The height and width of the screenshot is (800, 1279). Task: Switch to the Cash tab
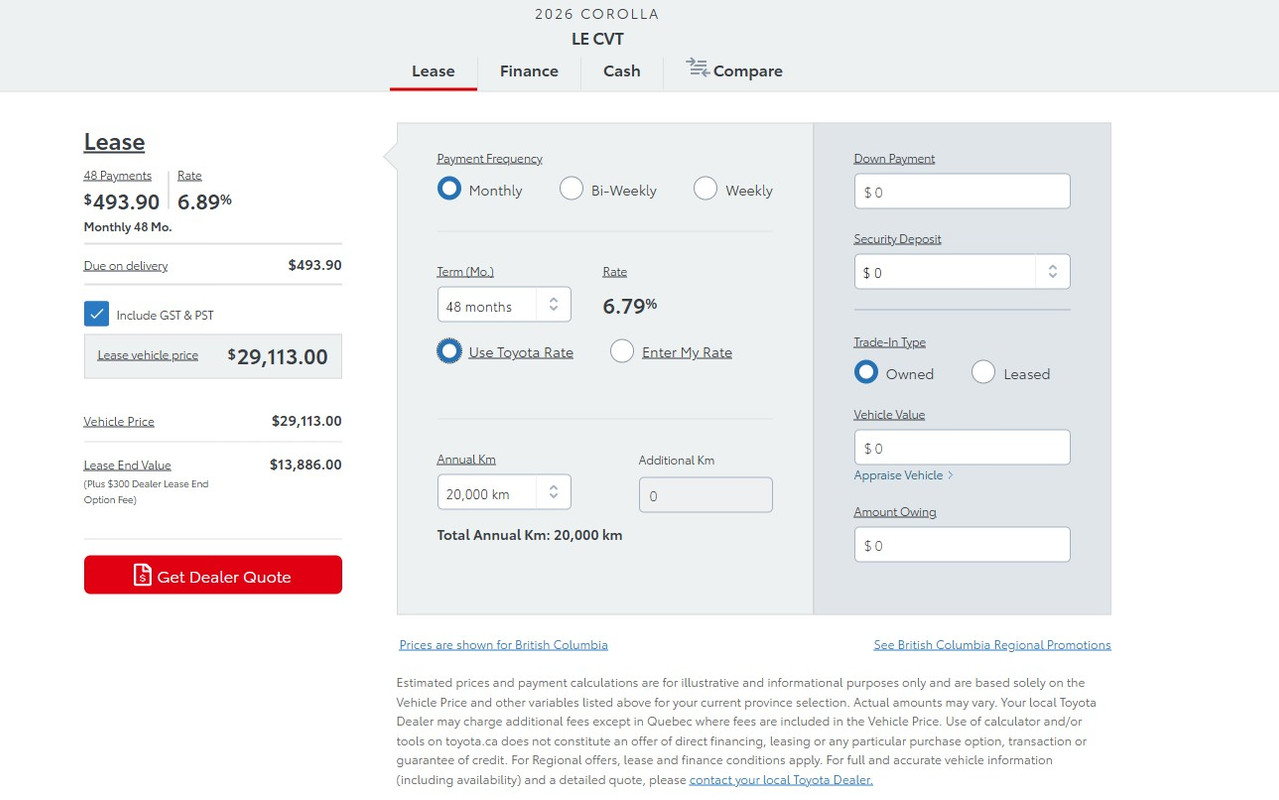[622, 70]
